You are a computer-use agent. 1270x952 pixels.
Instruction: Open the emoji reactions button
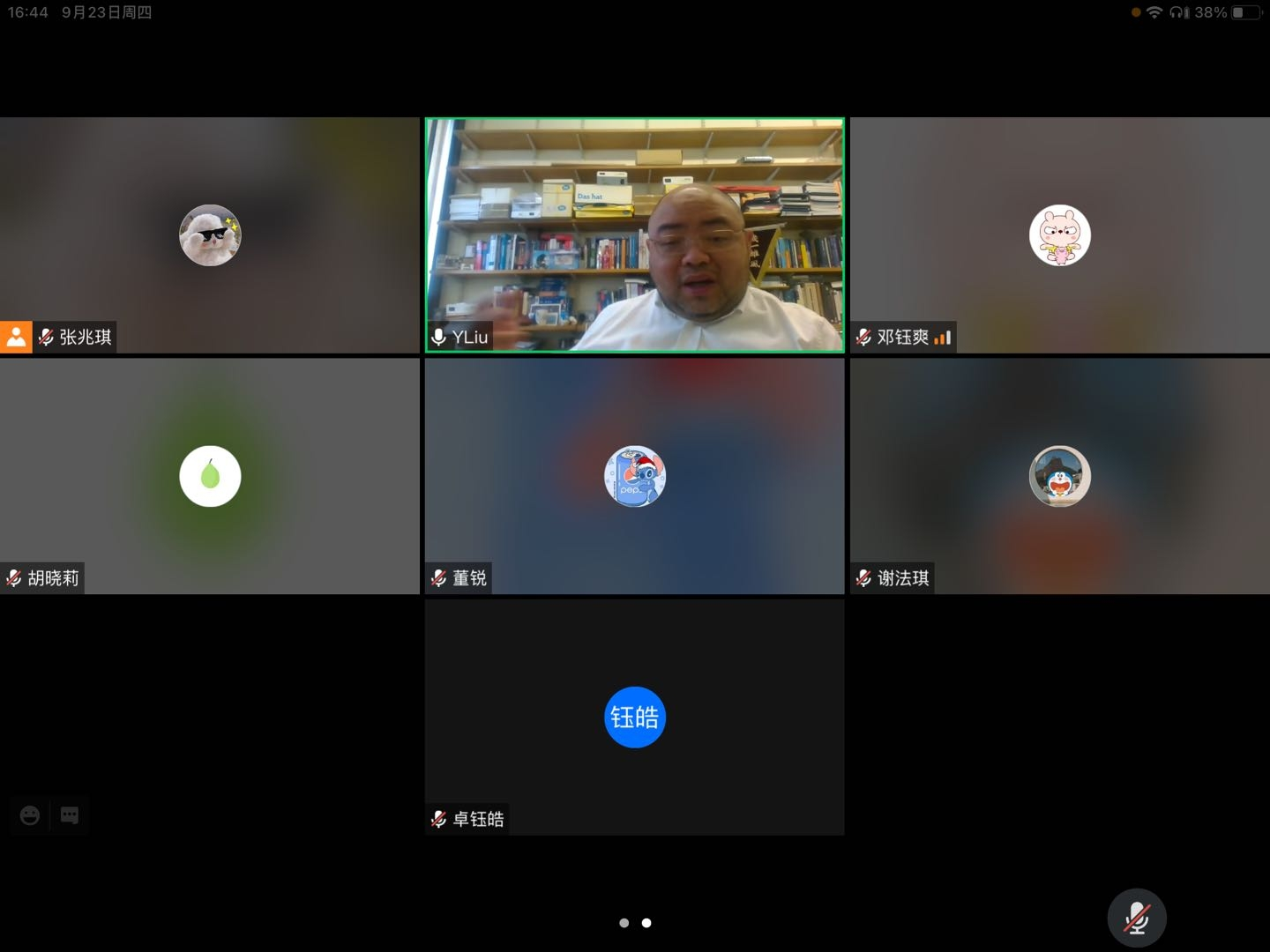[30, 815]
